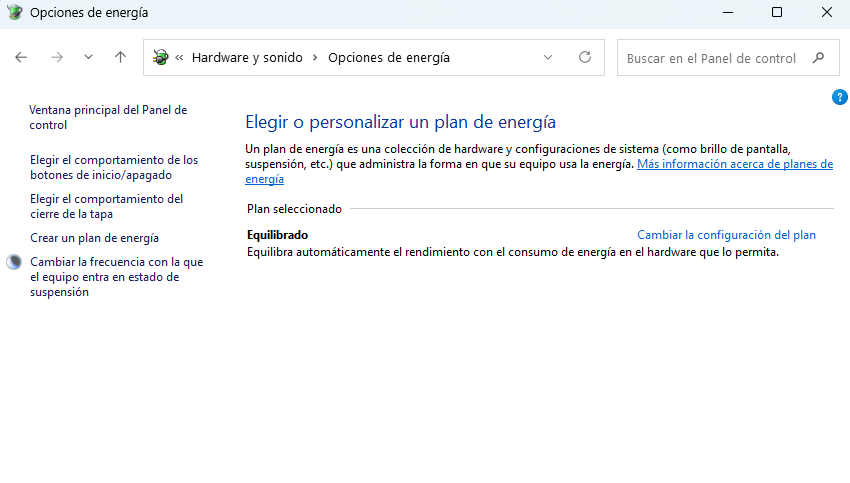Minimize the Opciones de energía window
The width and height of the screenshot is (850, 483).
728,12
